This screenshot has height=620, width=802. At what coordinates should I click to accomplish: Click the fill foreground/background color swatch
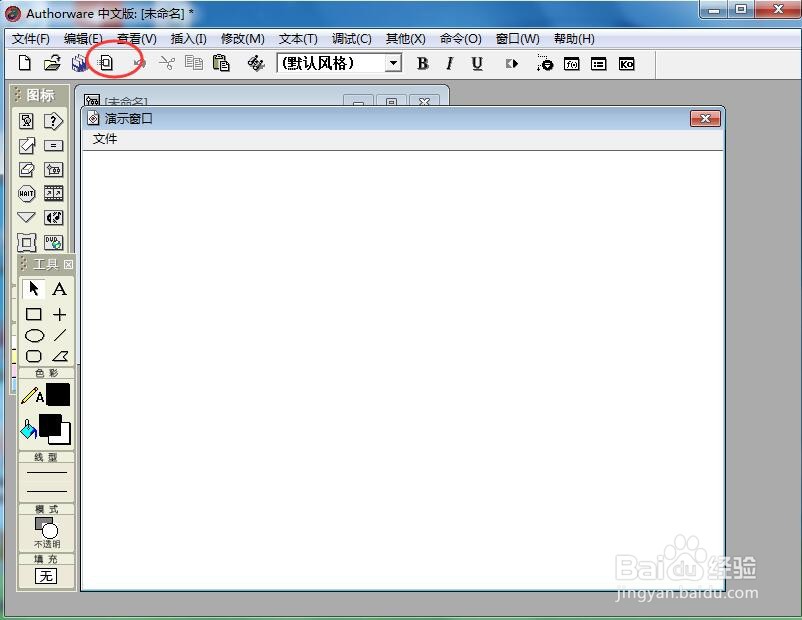click(x=55, y=429)
